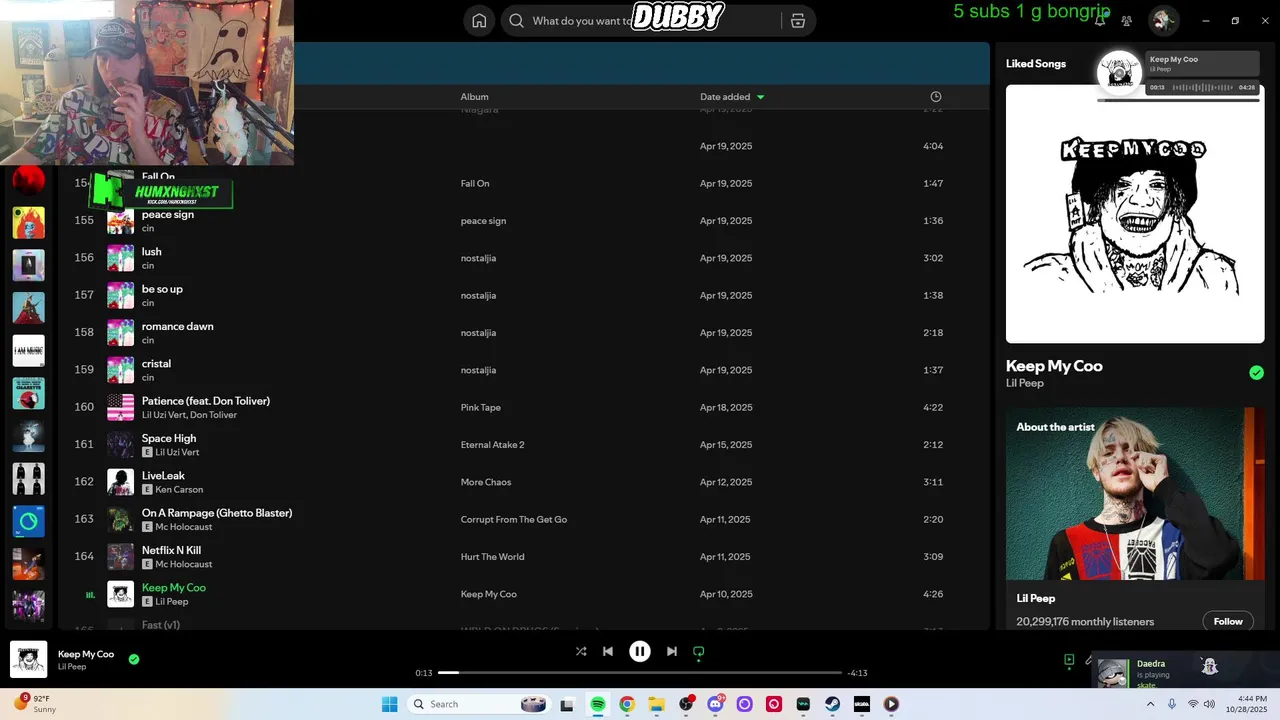1280x720 pixels.
Task: Open File Explorer from taskbar
Action: coord(656,704)
